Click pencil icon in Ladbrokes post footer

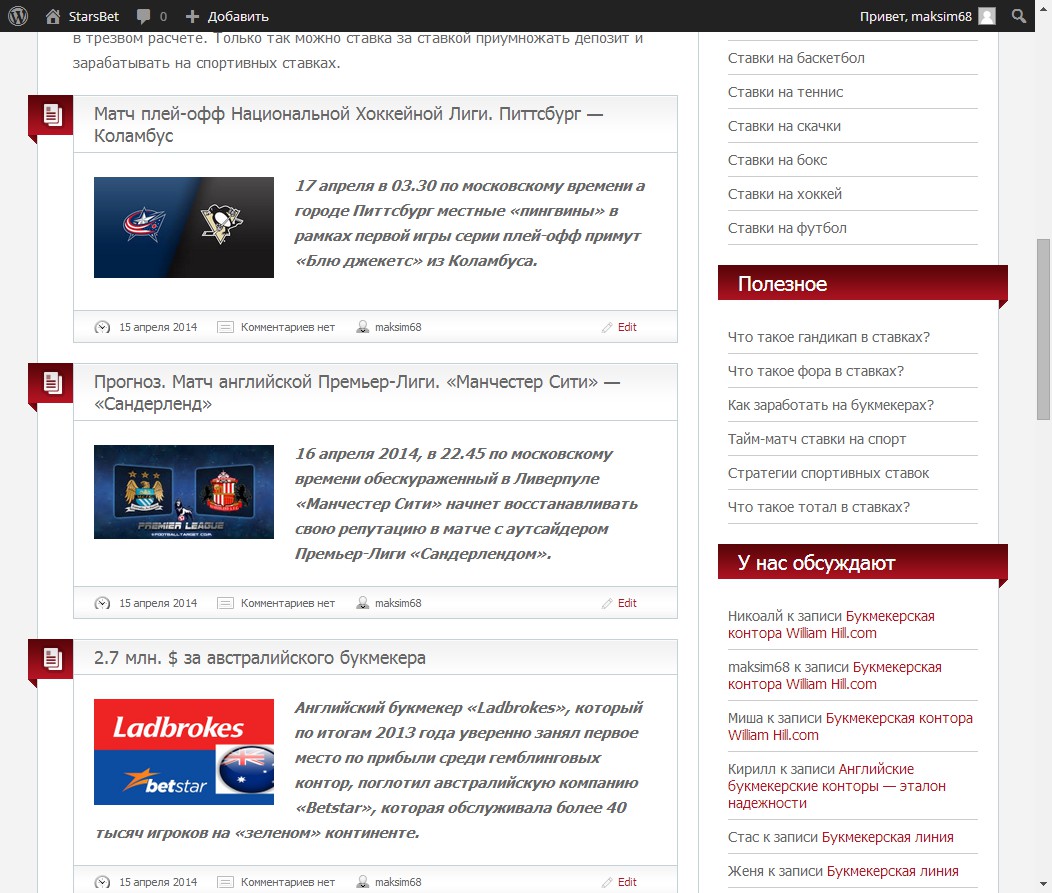point(607,882)
